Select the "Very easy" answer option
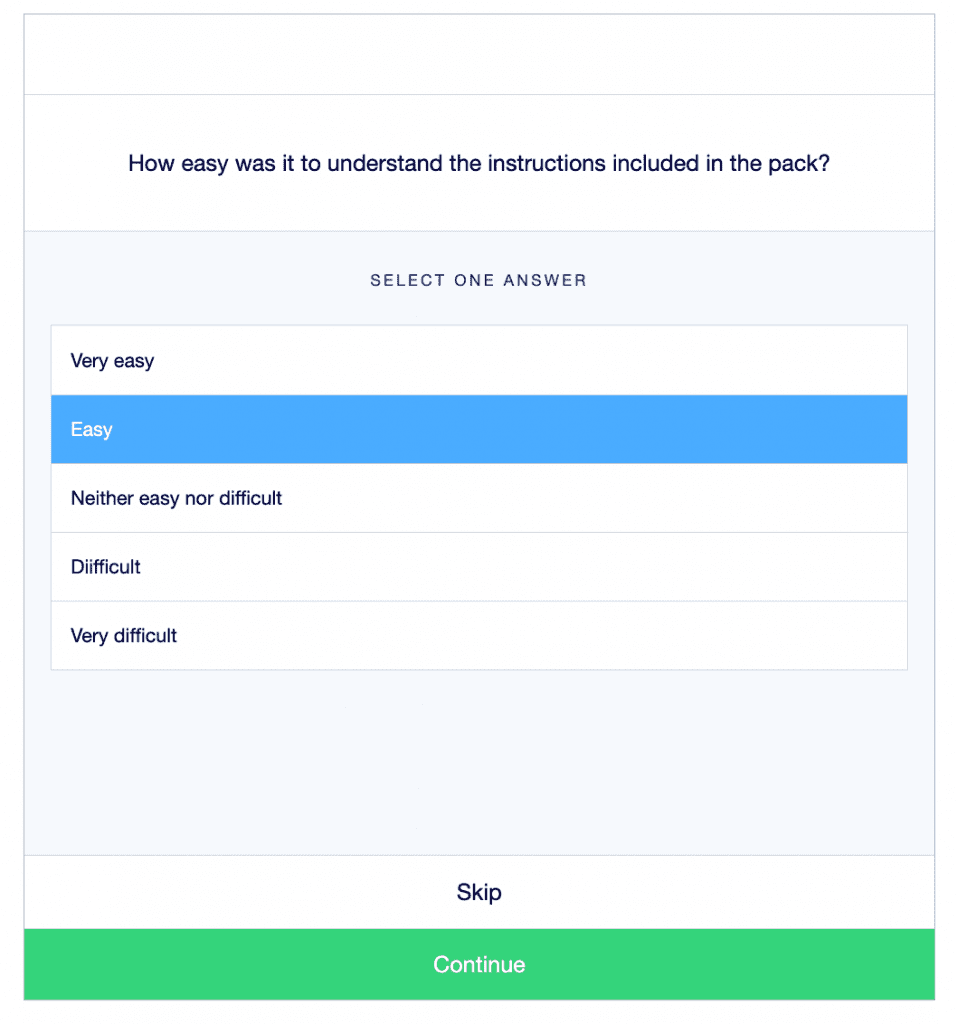This screenshot has width=957, height=1024. point(478,360)
